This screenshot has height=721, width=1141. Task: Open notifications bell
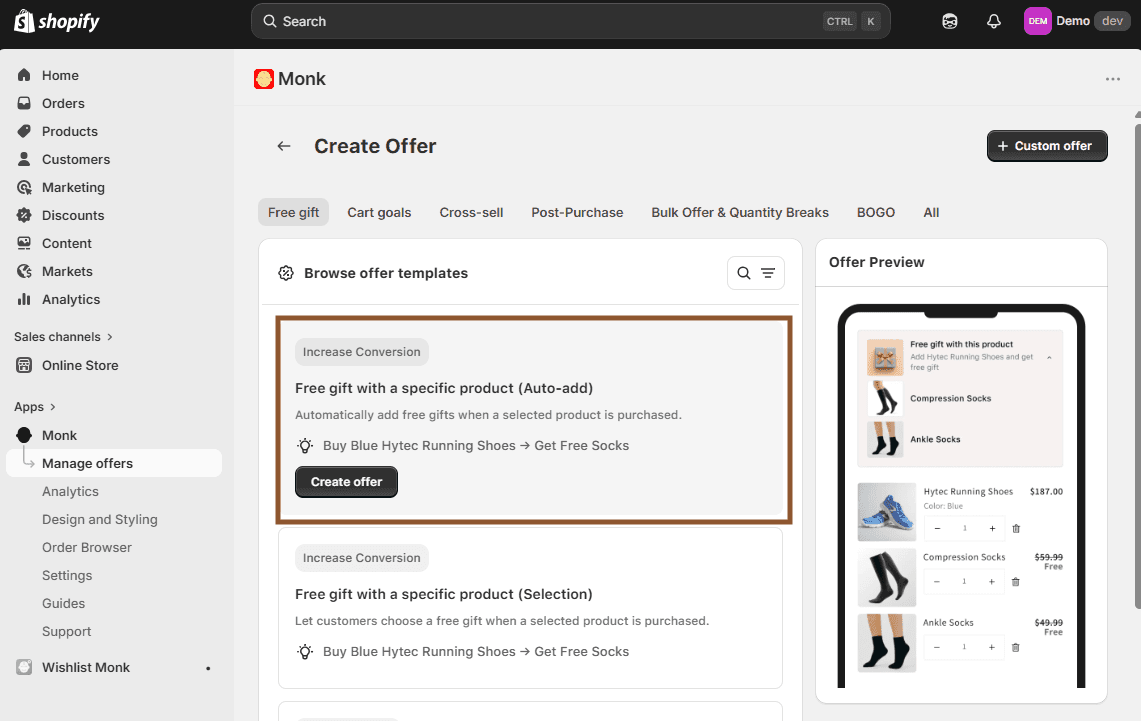click(993, 21)
